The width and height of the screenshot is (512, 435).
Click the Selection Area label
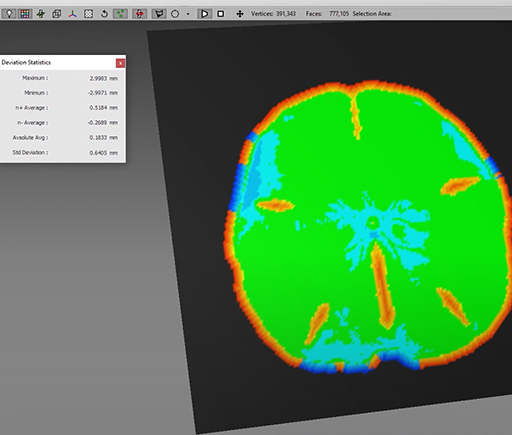(372, 14)
